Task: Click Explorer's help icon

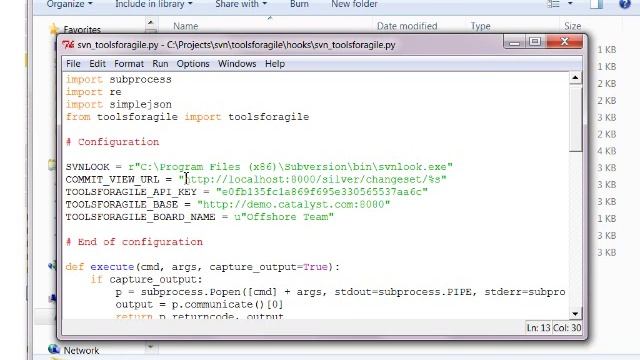Action: (x=625, y=4)
